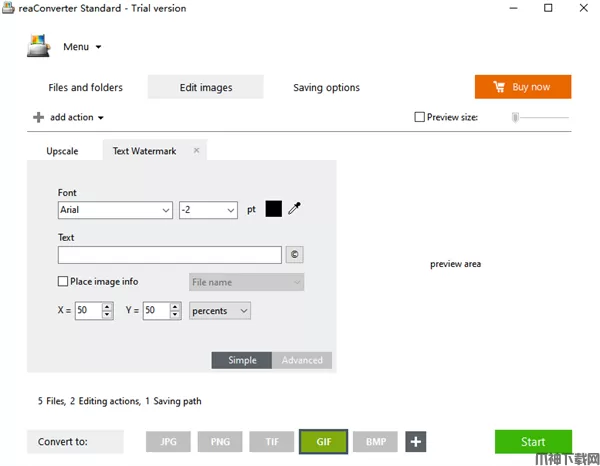Click the copyright symbol insert button

[294, 255]
